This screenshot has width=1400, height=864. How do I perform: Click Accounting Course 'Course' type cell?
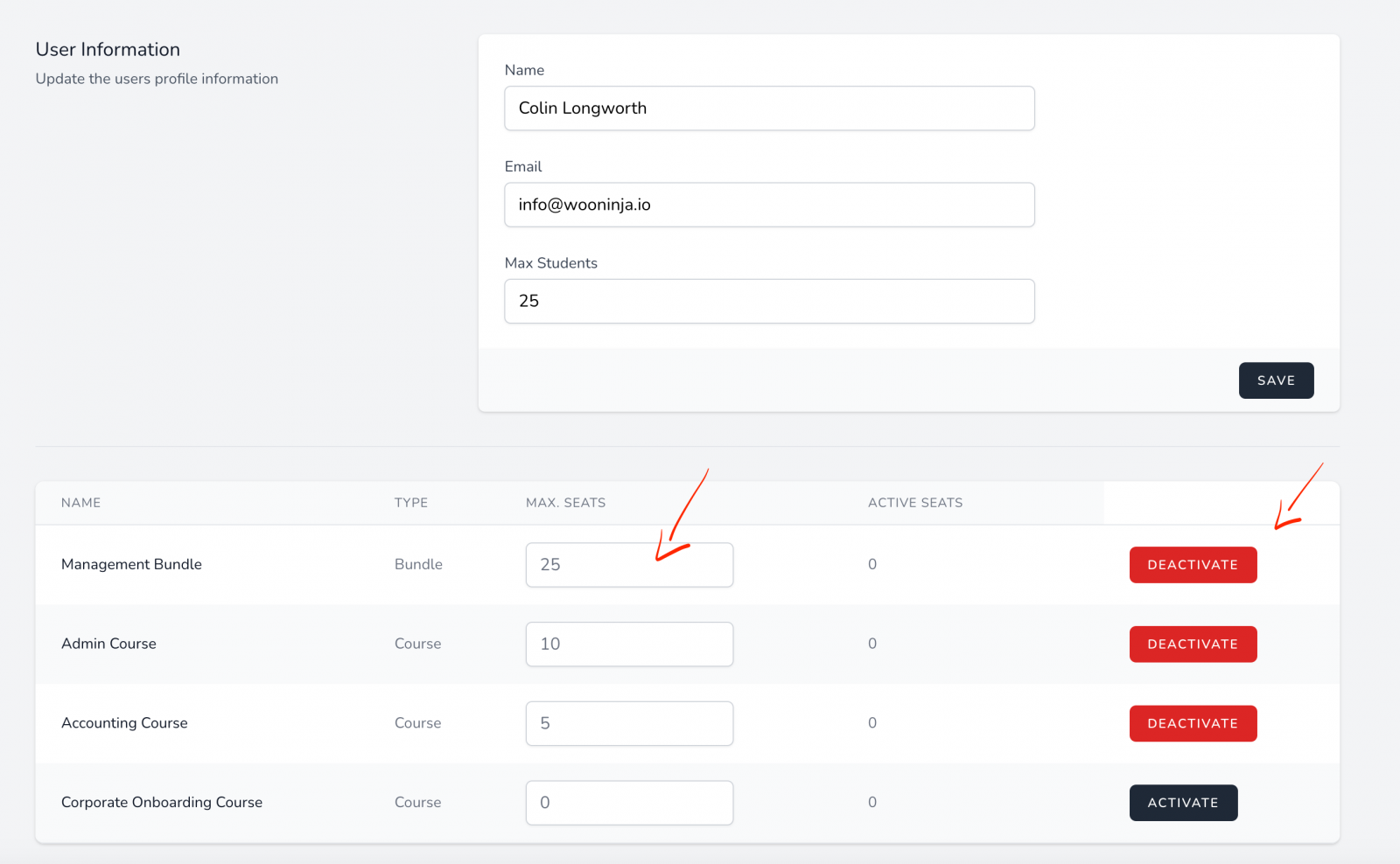pos(417,723)
